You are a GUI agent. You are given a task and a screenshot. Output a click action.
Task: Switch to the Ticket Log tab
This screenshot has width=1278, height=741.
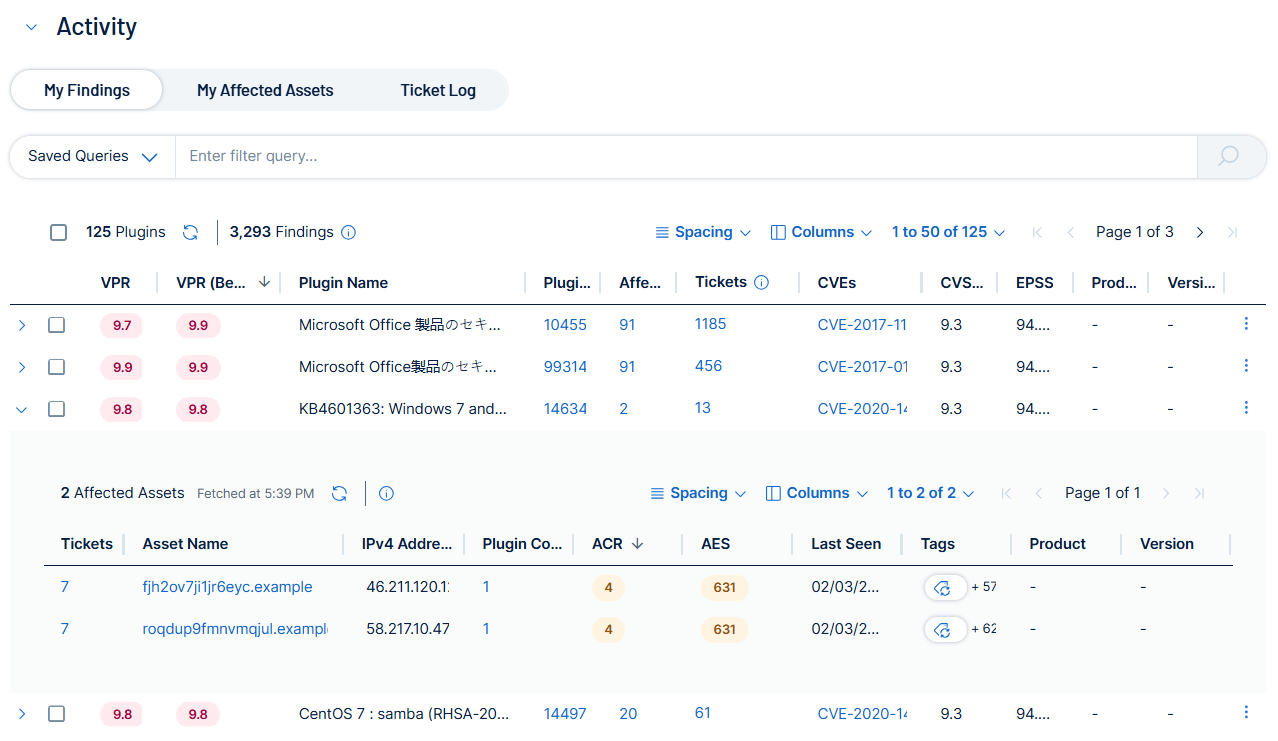(438, 90)
